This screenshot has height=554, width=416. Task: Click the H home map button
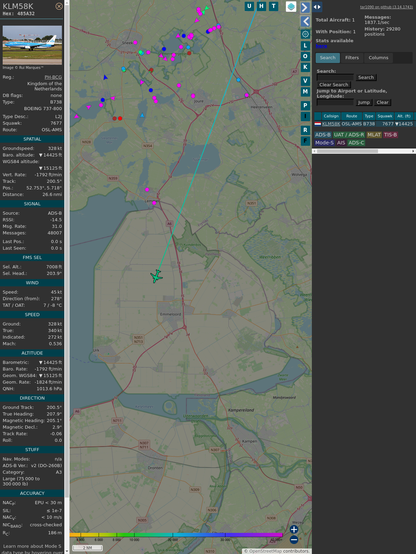(261, 6)
